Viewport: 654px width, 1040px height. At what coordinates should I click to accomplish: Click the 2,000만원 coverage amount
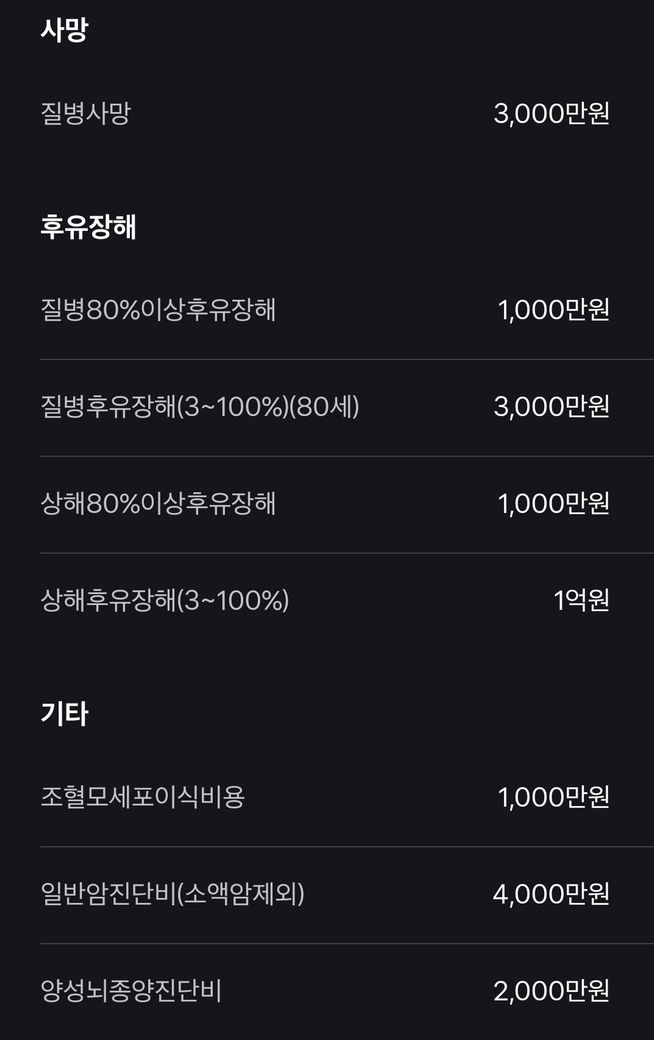coord(551,991)
